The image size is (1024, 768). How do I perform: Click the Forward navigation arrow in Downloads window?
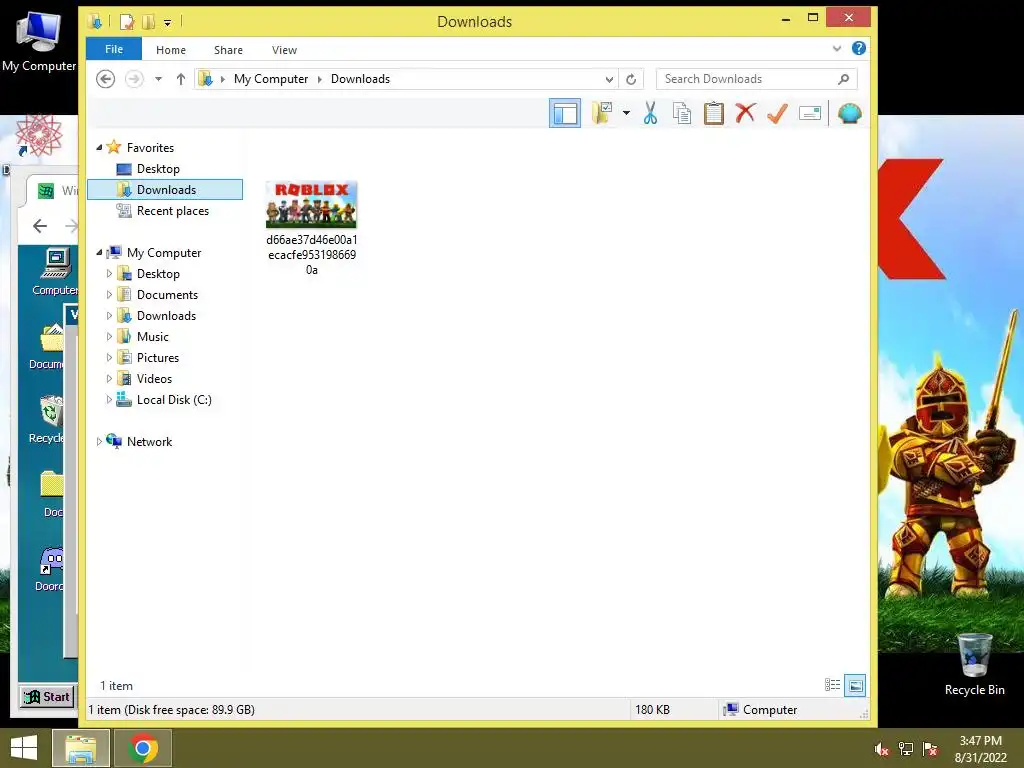click(134, 79)
